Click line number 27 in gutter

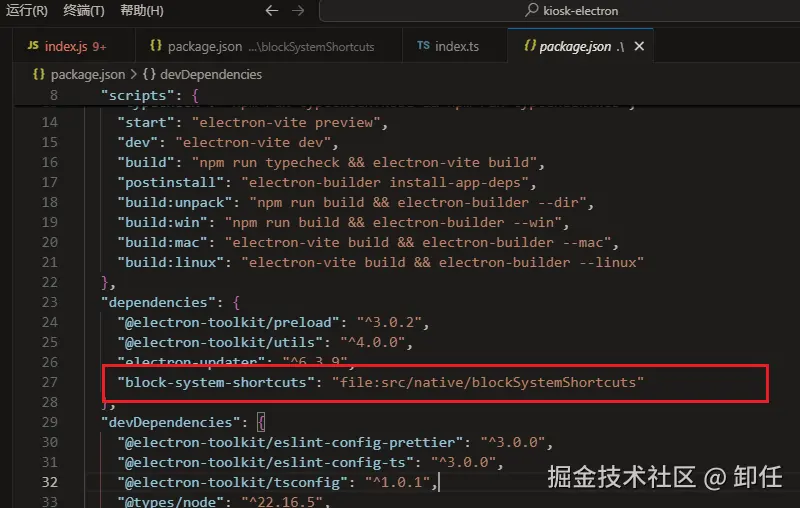pyautogui.click(x=49, y=382)
